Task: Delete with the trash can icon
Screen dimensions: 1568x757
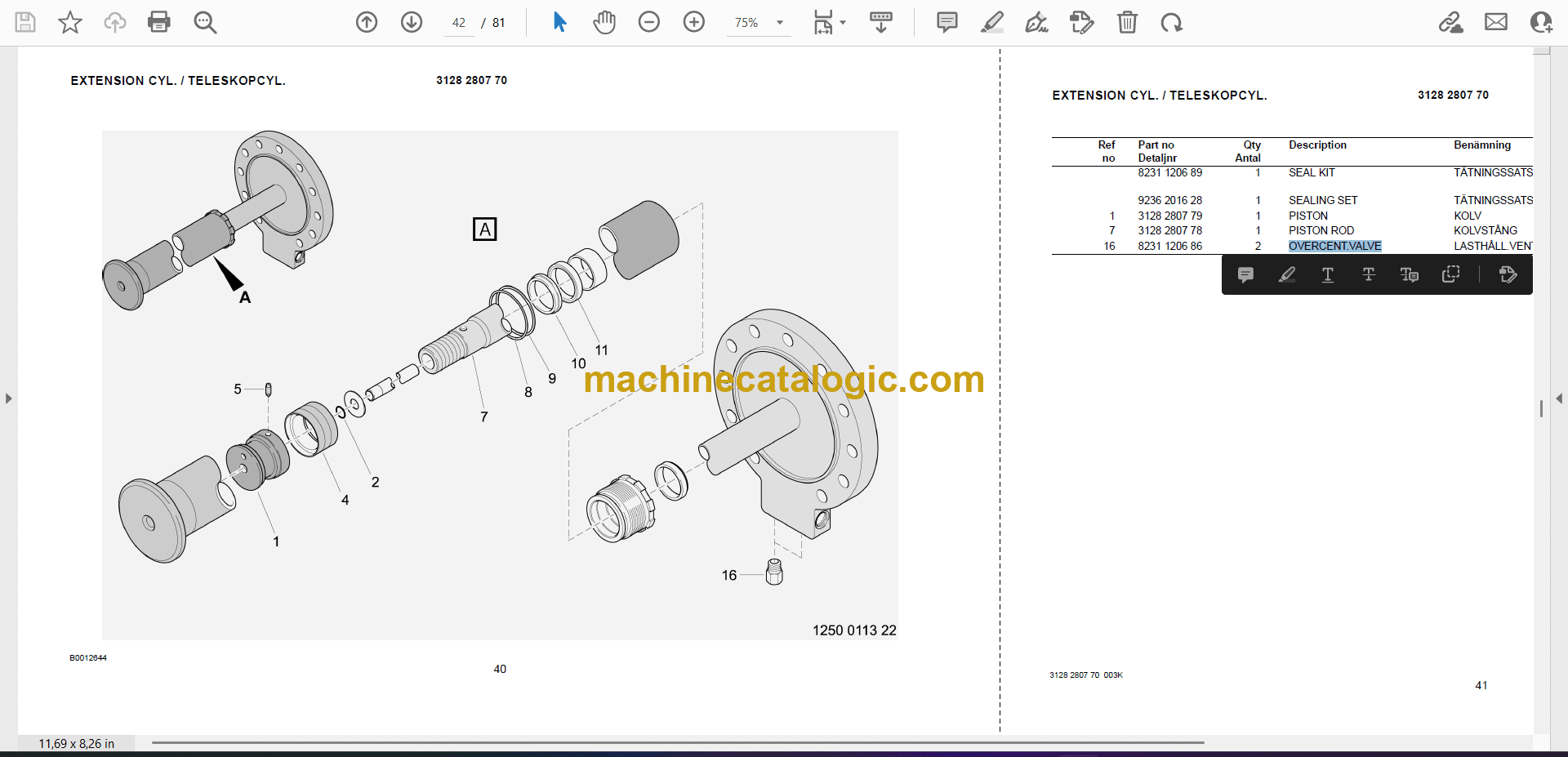Action: pyautogui.click(x=1127, y=22)
